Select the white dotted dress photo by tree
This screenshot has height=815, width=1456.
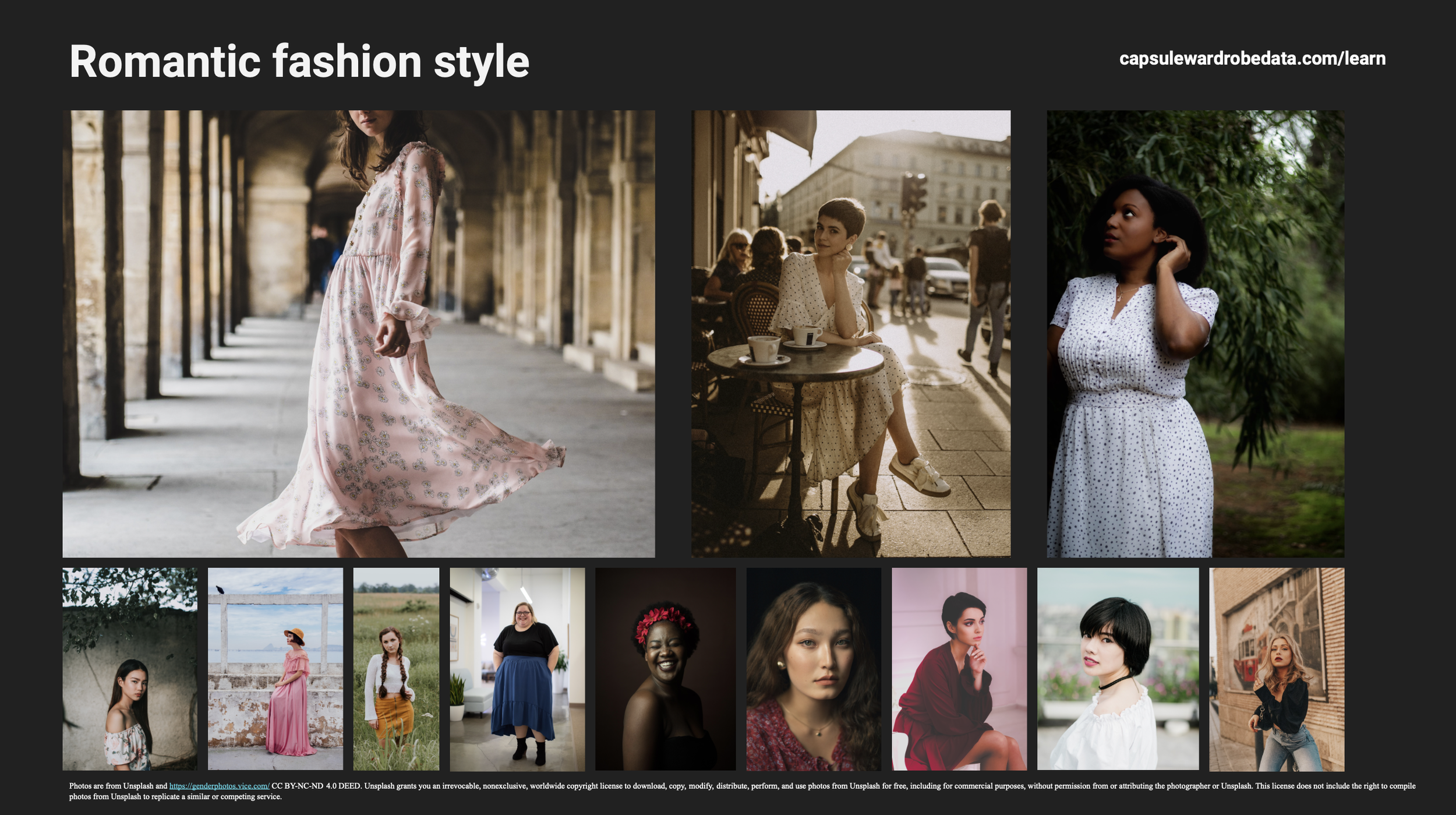(x=1195, y=333)
